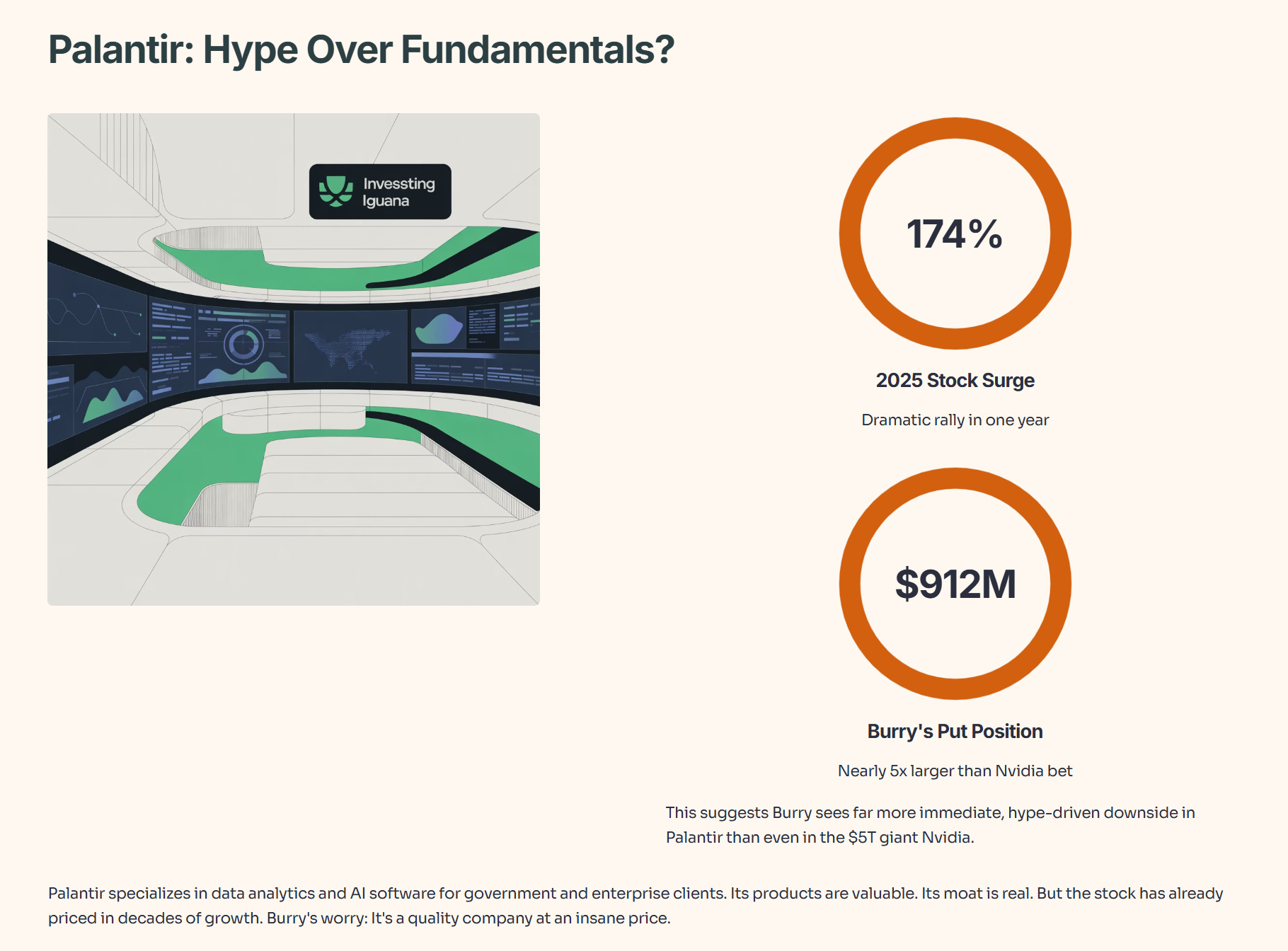Click the "174%" value in the ring
1288x951 pixels.
tap(955, 234)
